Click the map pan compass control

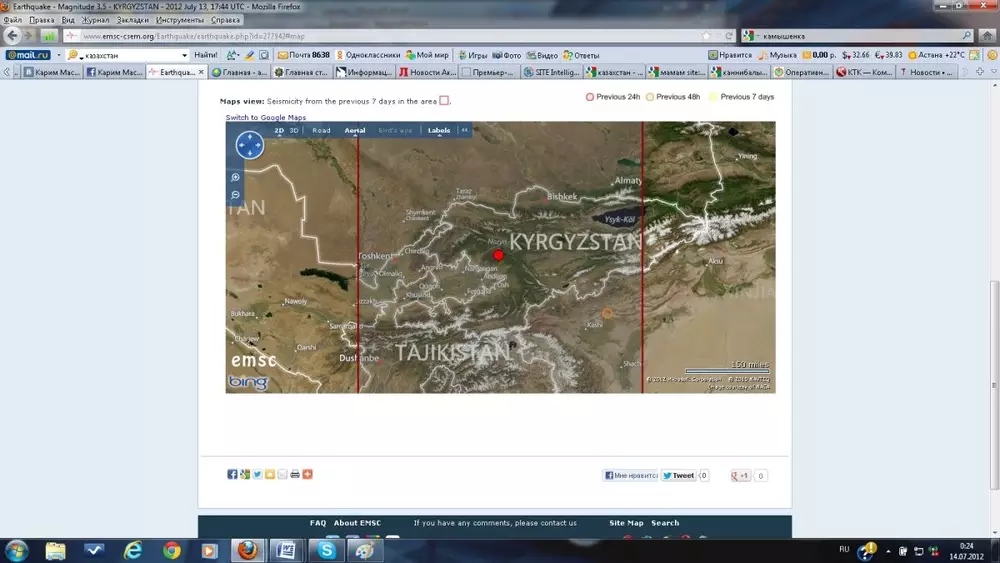[249, 146]
